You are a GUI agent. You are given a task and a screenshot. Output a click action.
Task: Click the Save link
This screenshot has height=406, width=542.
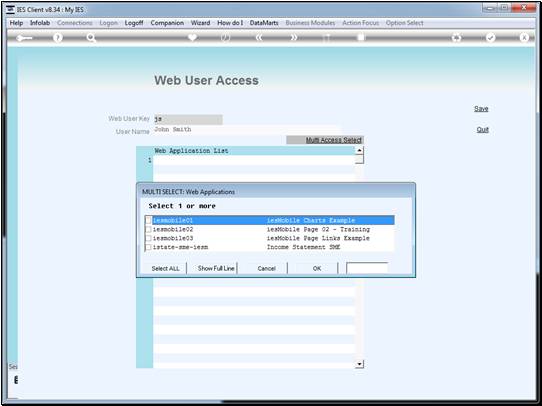click(481, 108)
